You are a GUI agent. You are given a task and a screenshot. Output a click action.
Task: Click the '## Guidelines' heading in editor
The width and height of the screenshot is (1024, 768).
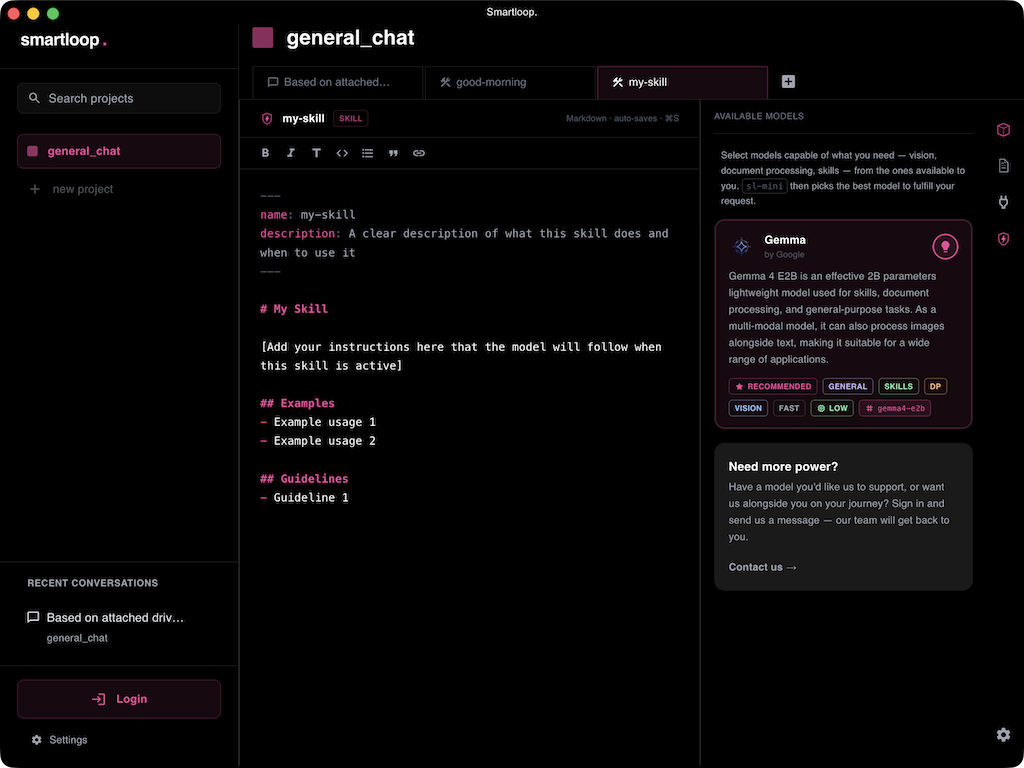pyautogui.click(x=304, y=479)
